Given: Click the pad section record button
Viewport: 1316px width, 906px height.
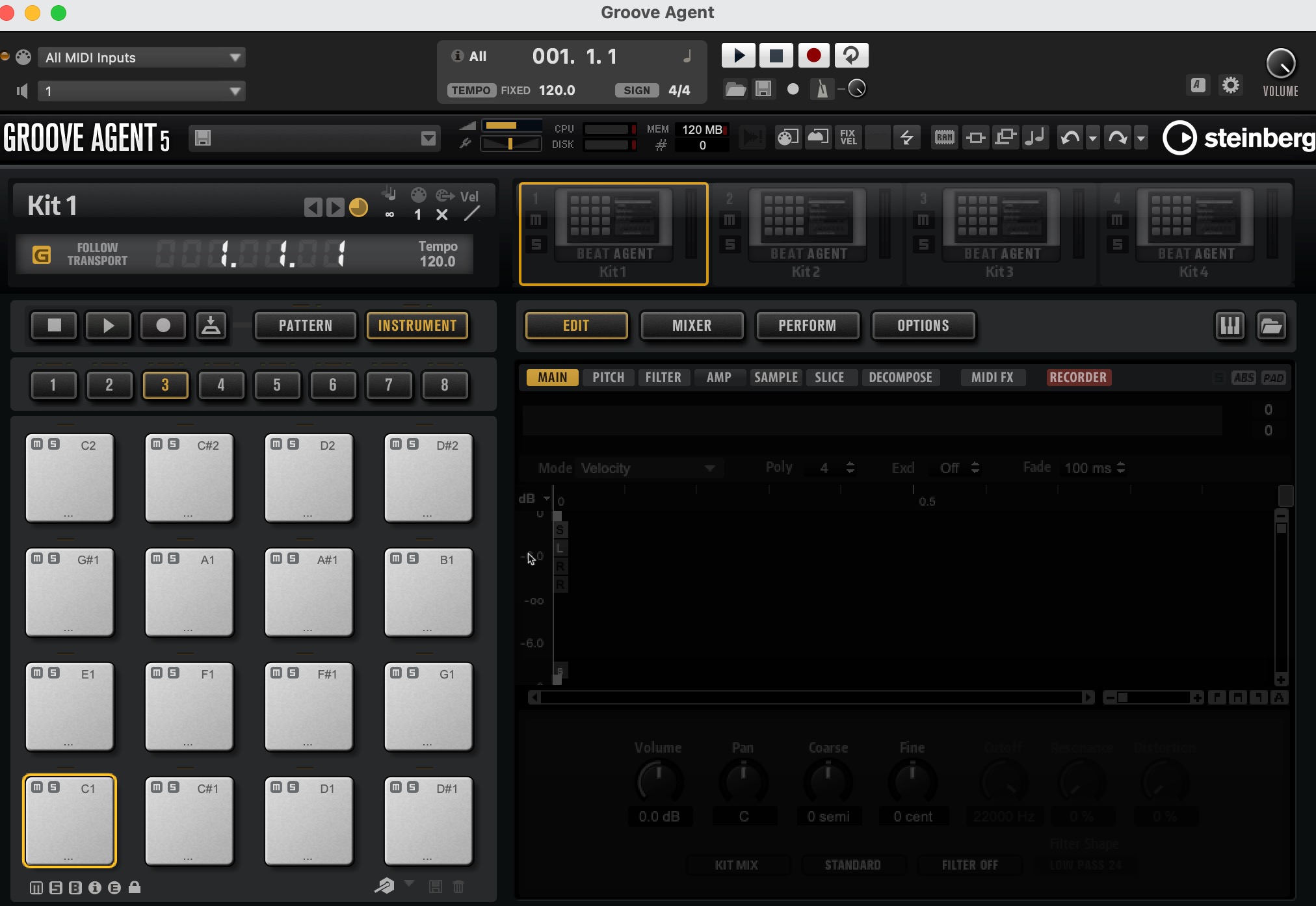Looking at the screenshot, I should 163,326.
